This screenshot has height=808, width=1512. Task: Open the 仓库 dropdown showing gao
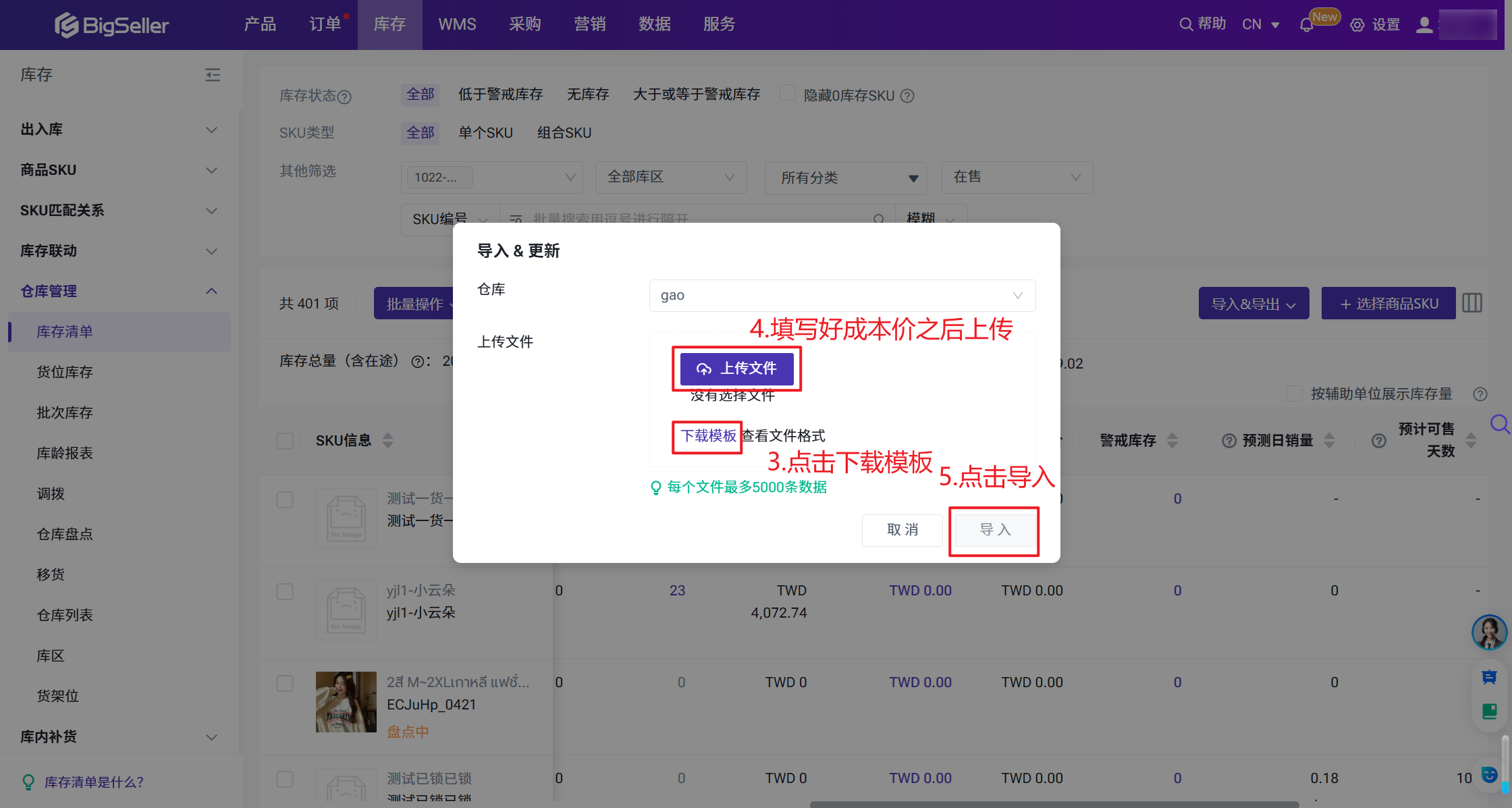pyautogui.click(x=842, y=296)
